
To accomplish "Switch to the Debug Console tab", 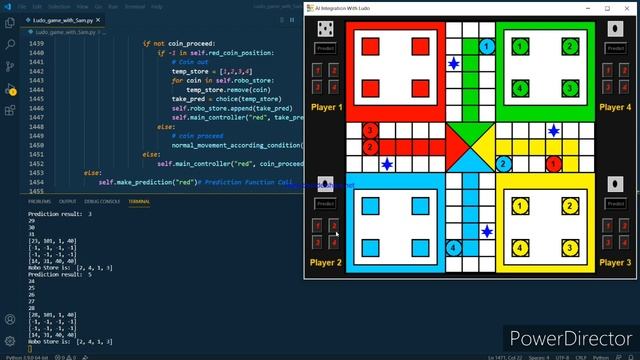I will point(102,202).
